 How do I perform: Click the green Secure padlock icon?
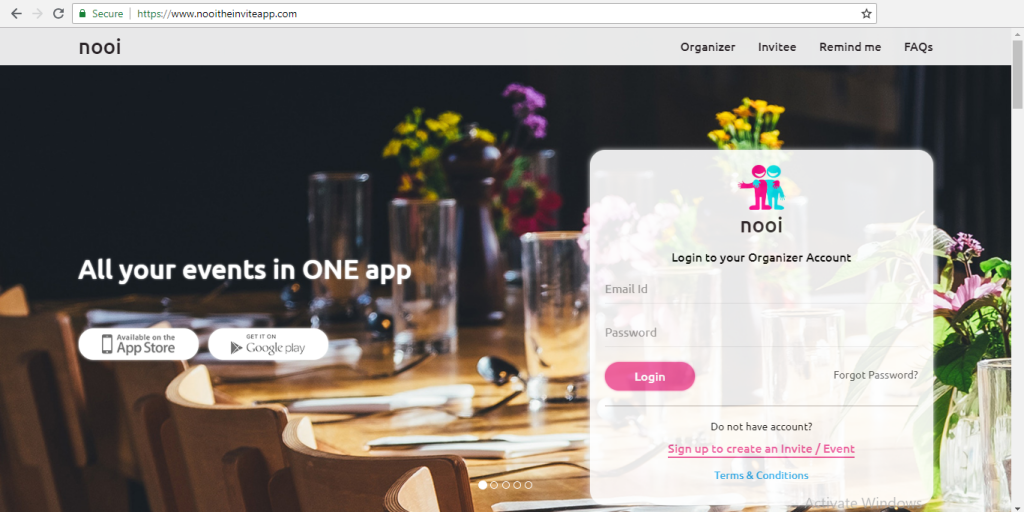(x=82, y=14)
